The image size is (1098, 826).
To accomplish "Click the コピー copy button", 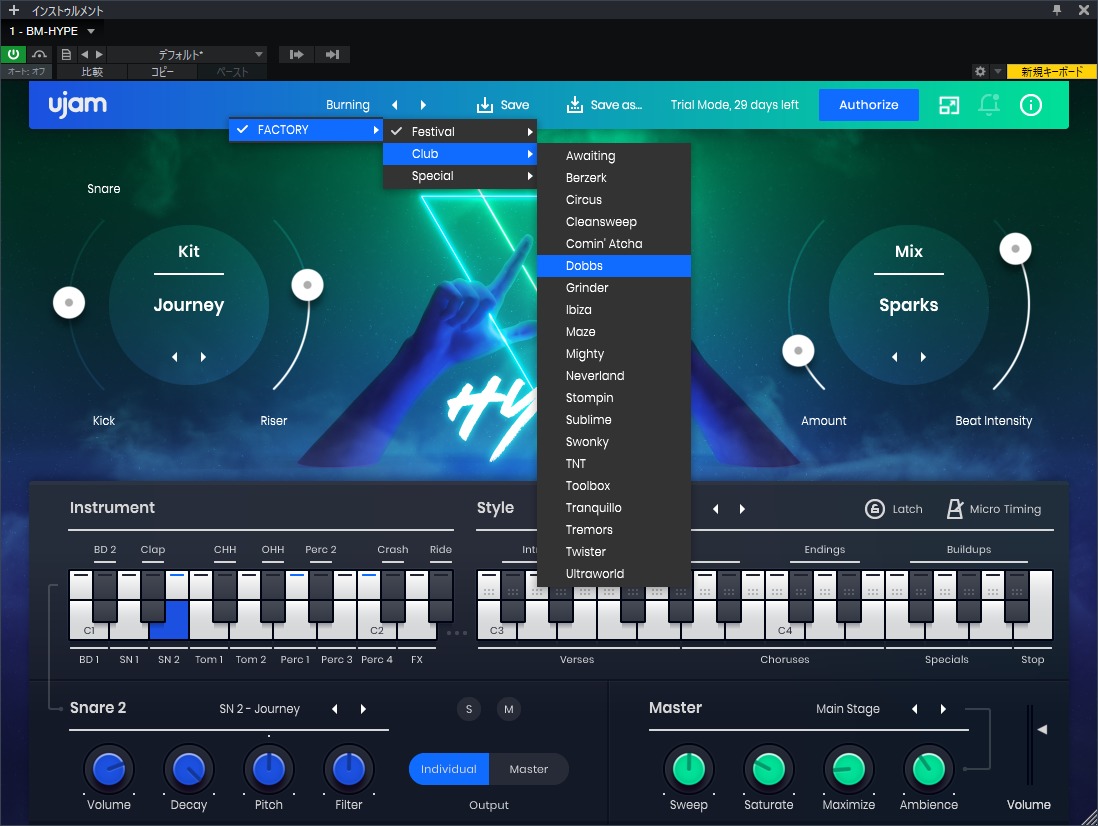I will point(162,71).
